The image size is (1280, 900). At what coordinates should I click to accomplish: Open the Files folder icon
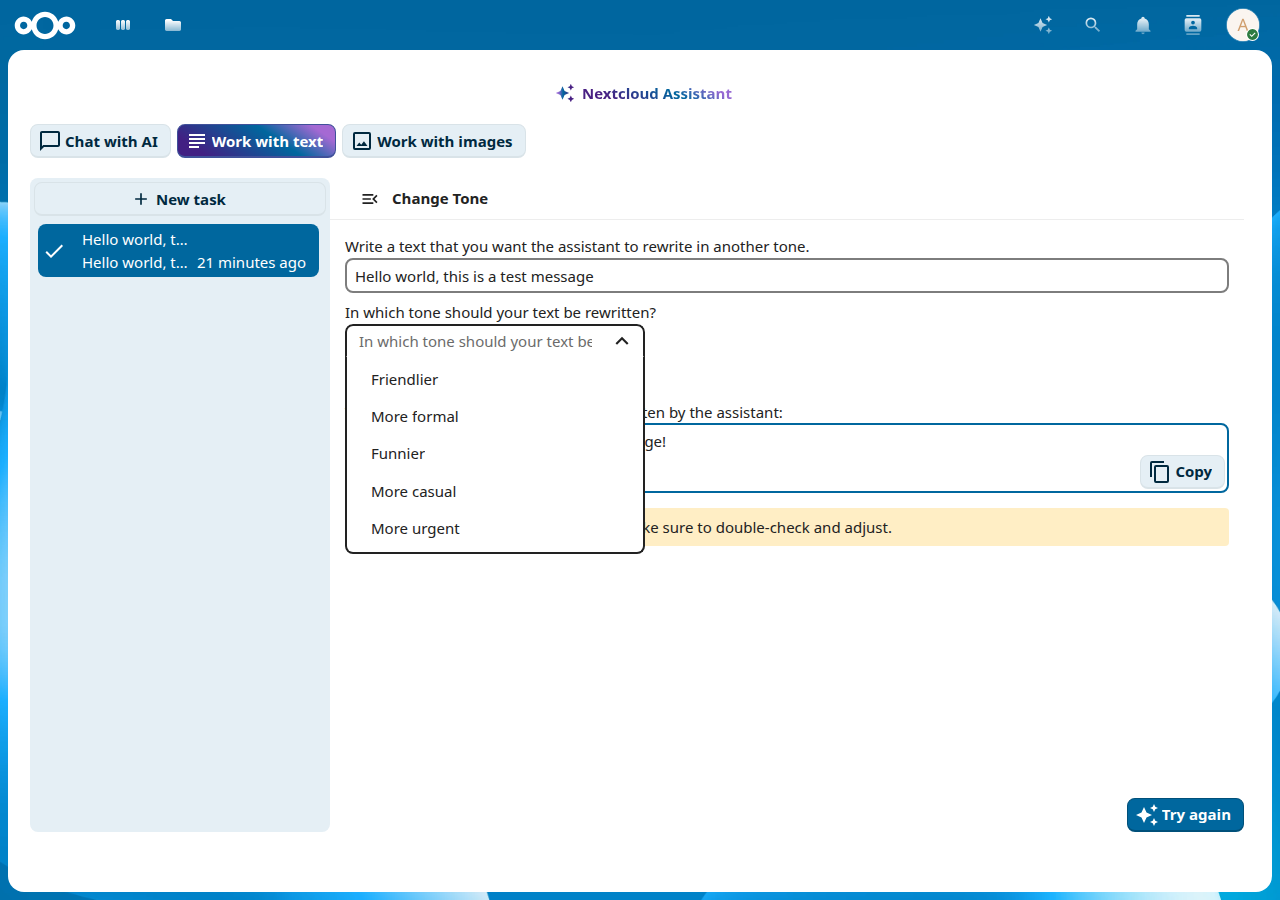coord(173,25)
